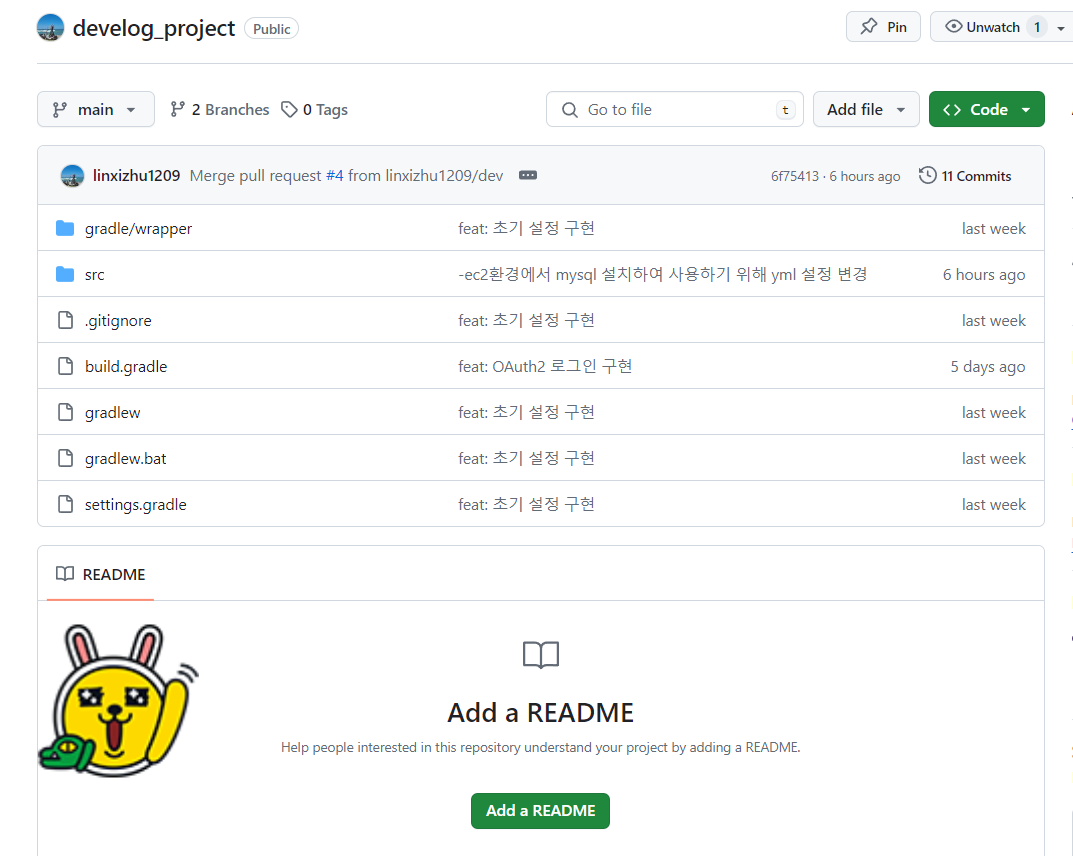View the 2 Branches link
This screenshot has width=1073, height=856.
click(220, 109)
